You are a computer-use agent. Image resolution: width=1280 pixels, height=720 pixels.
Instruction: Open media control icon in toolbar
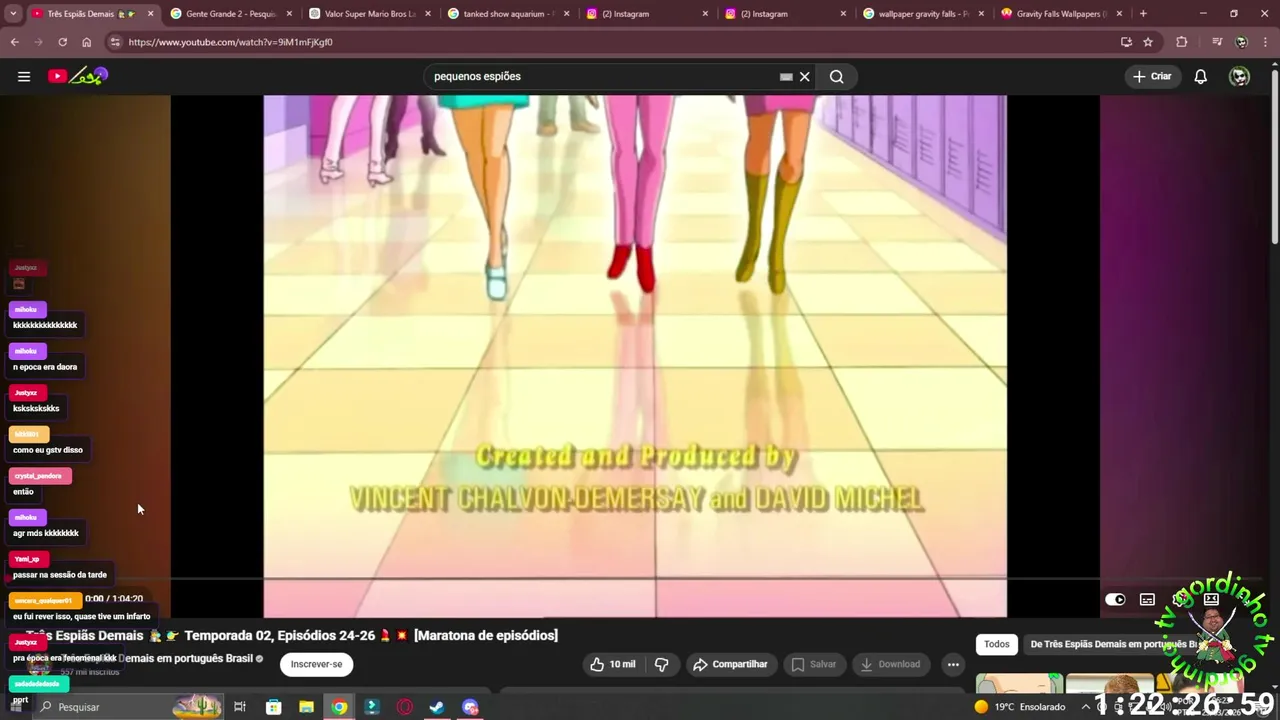(x=1217, y=42)
